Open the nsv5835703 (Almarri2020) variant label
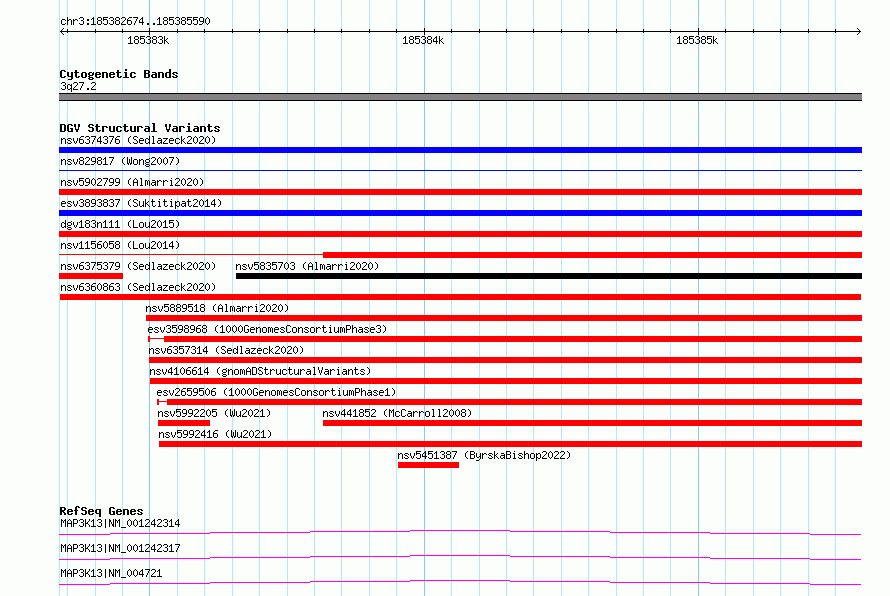This screenshot has width=890, height=596. tap(307, 266)
